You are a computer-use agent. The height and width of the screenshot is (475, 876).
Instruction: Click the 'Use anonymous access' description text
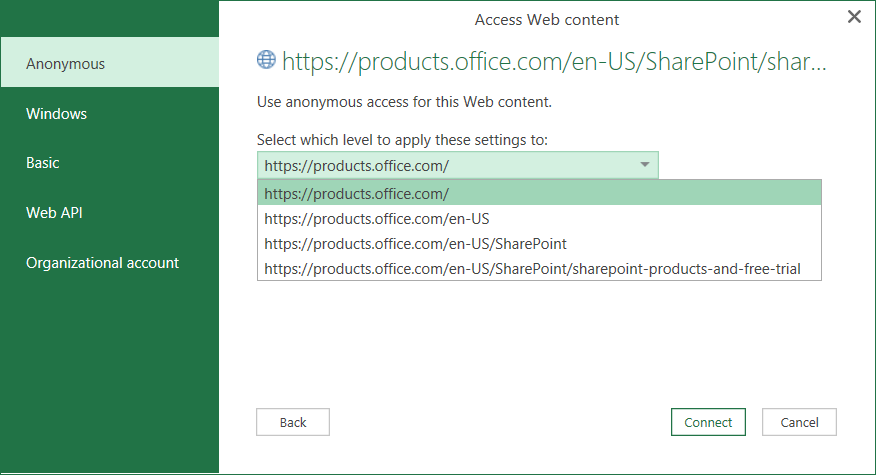coord(404,102)
